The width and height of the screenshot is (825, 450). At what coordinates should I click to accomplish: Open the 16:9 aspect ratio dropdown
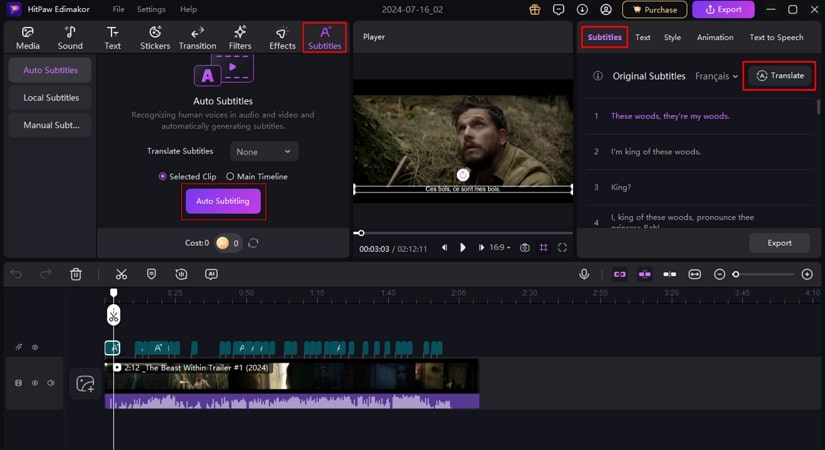tap(500, 247)
